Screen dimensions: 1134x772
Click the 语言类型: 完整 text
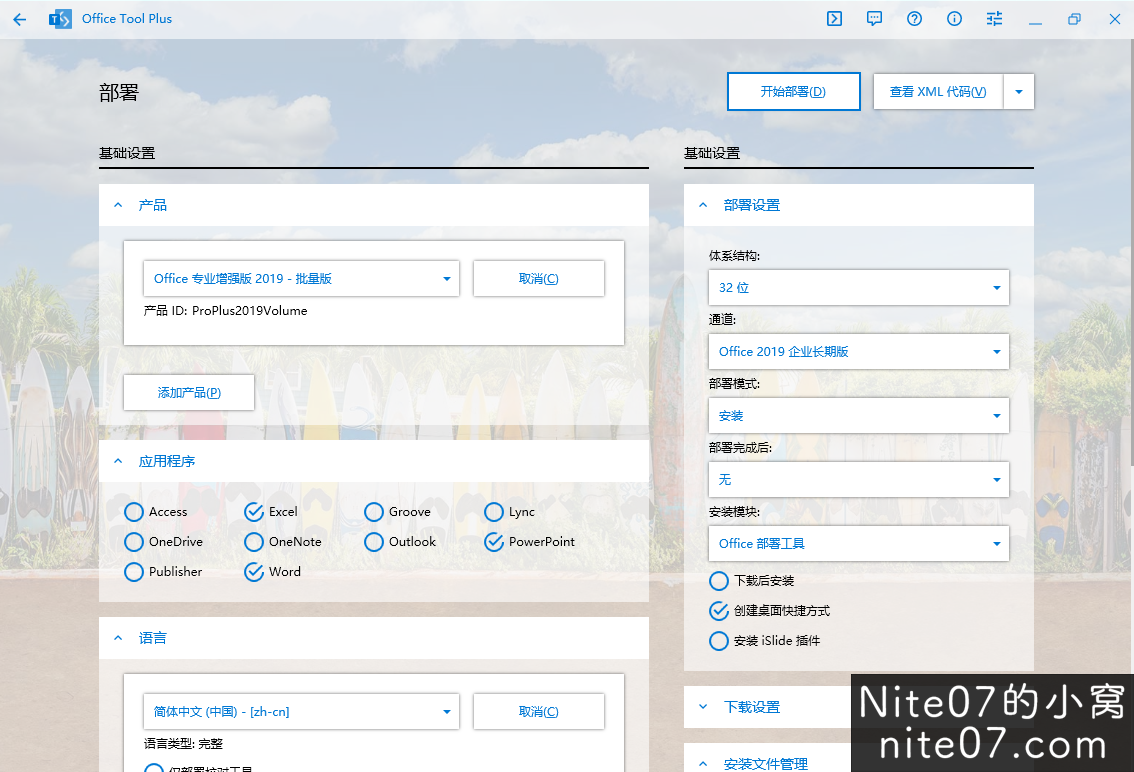184,744
